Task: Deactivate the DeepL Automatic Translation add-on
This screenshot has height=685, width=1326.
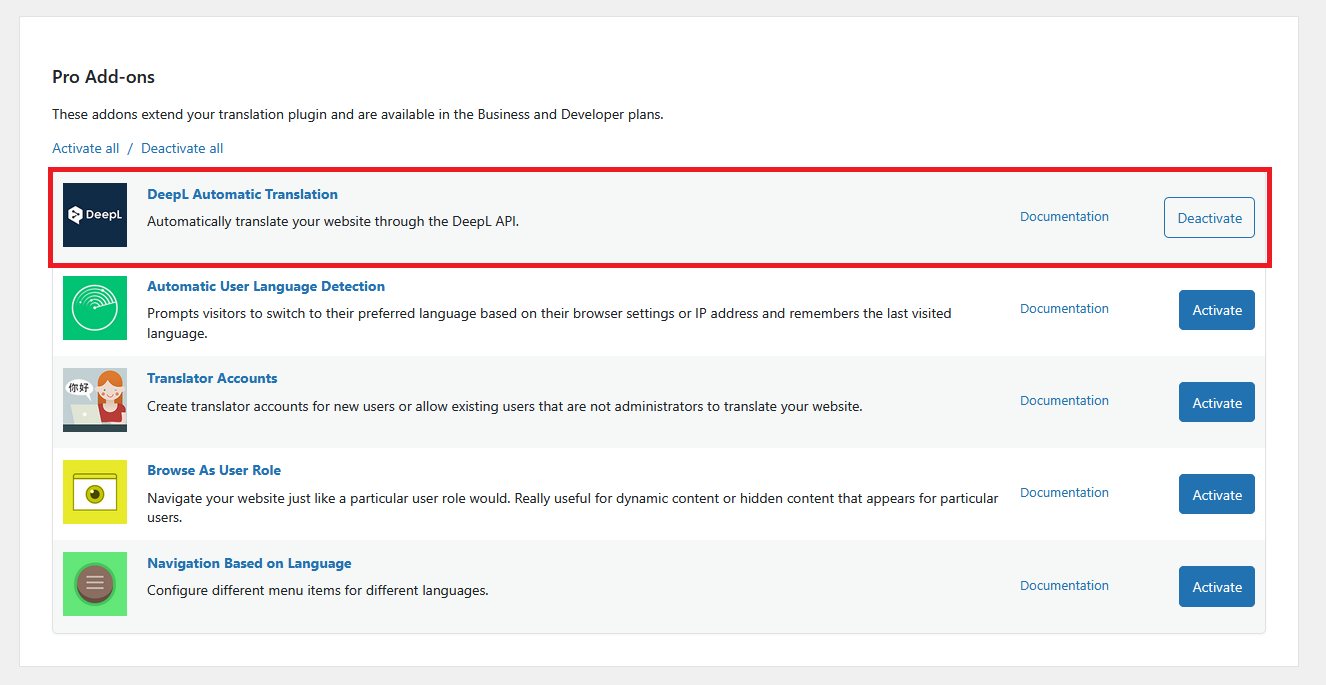Action: tap(1209, 218)
